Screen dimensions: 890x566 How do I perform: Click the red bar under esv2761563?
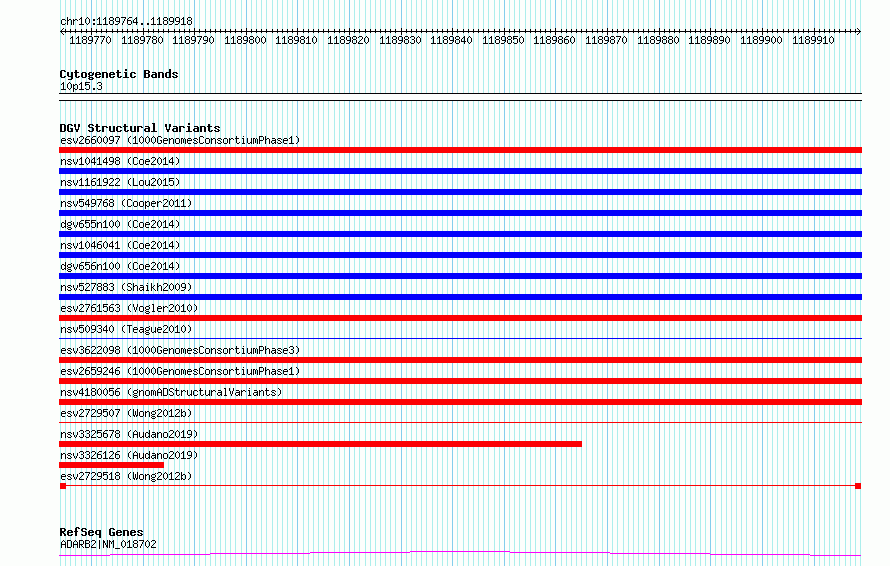460,318
